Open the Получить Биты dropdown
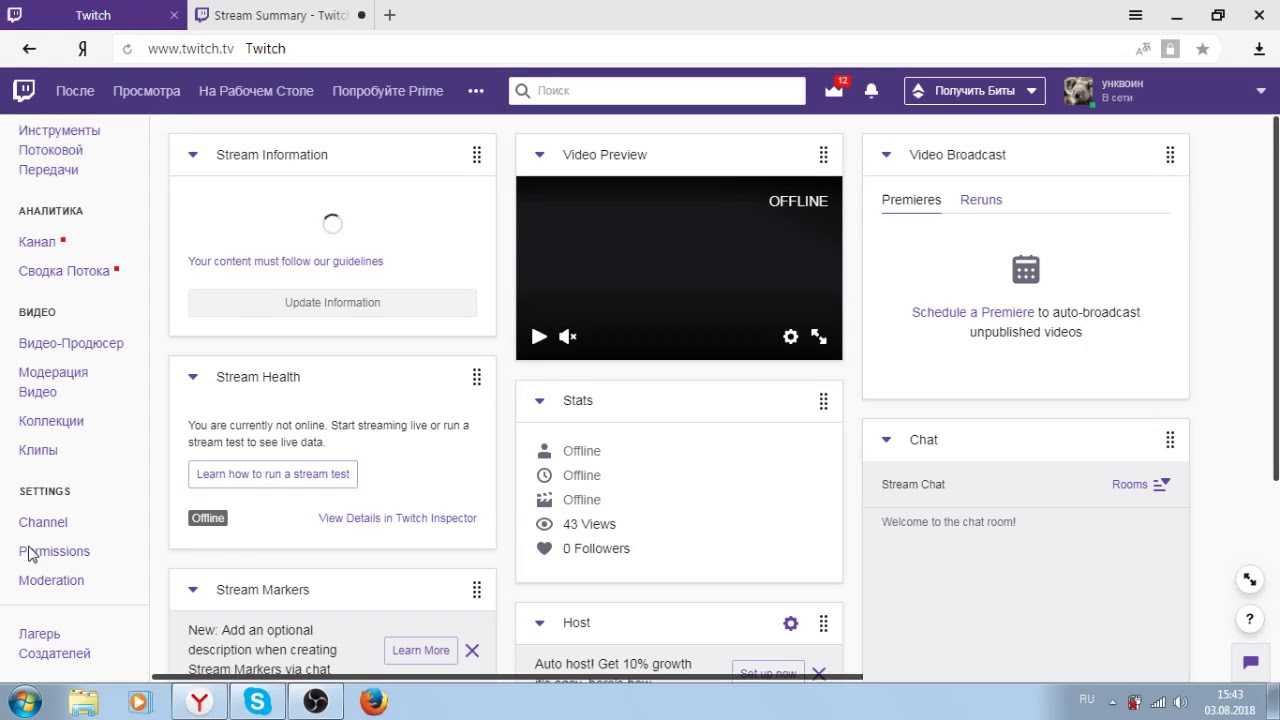This screenshot has height=720, width=1280. tap(975, 91)
